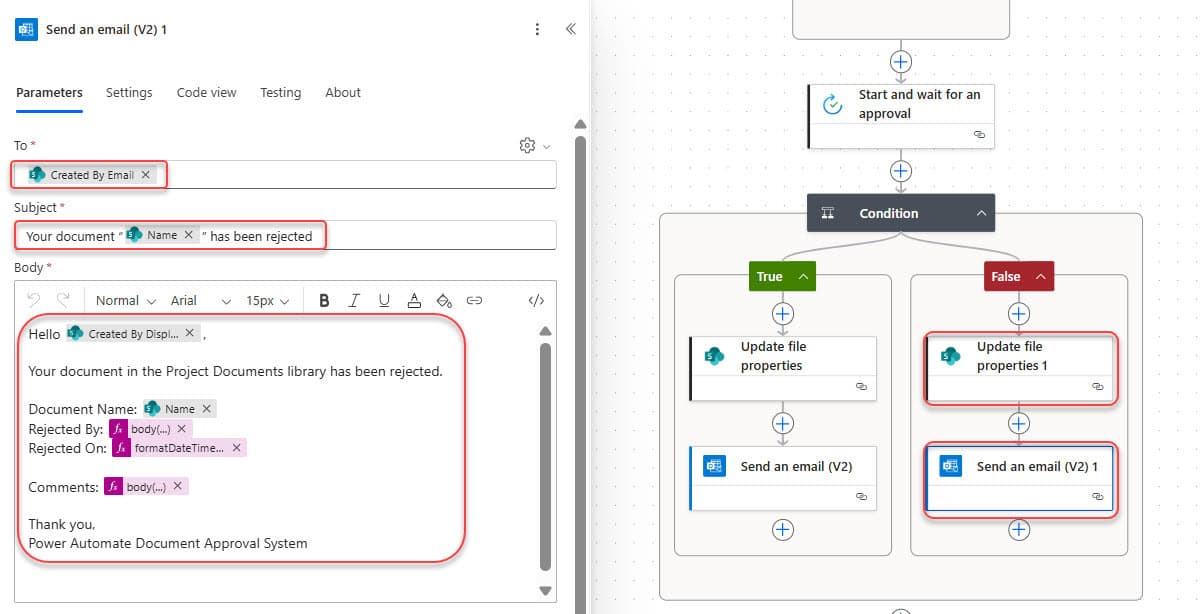Viewport: 1202px width, 614px height.
Task: Switch to the Code view tab
Action: [206, 92]
